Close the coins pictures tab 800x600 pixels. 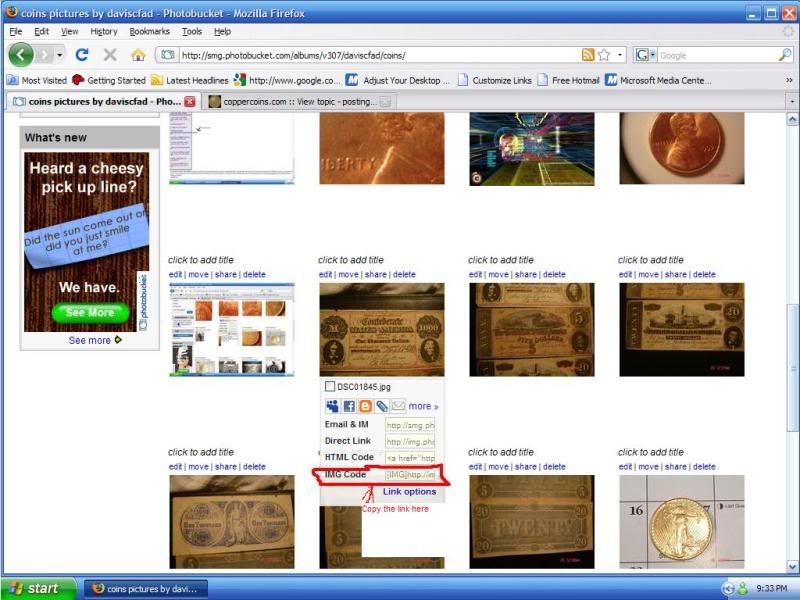click(190, 102)
